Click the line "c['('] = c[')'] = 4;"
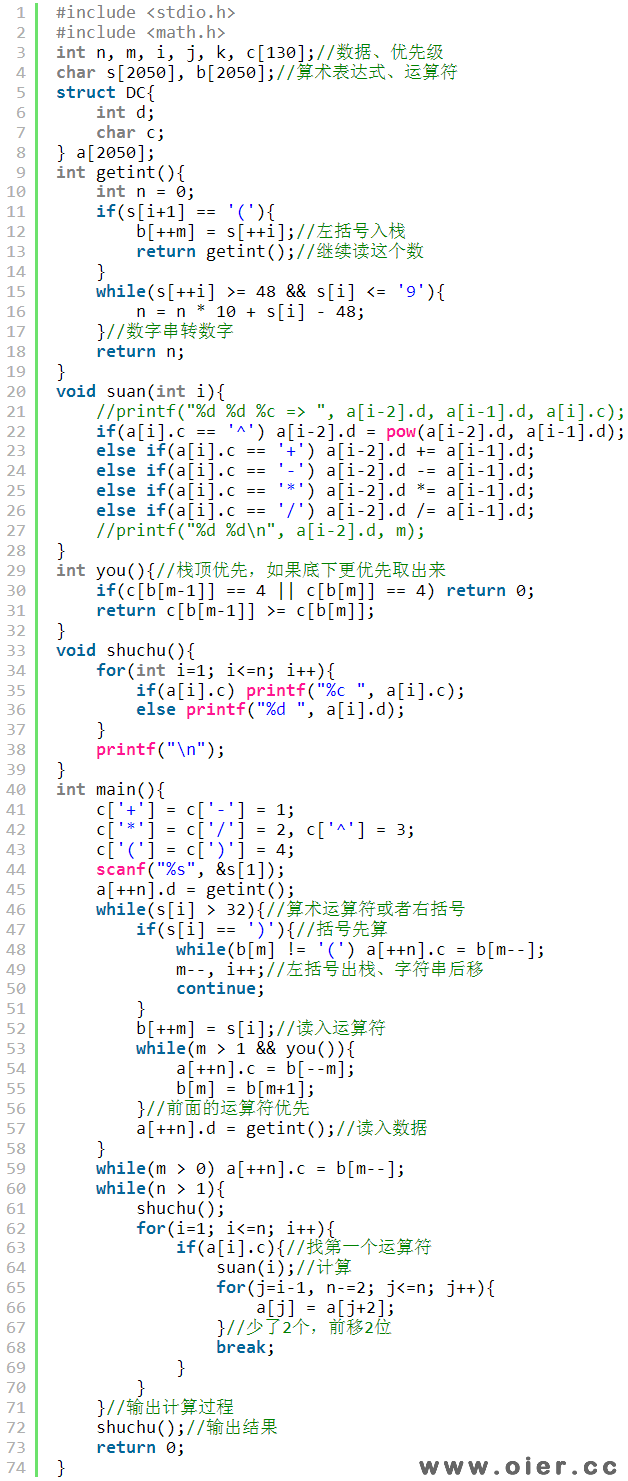This screenshot has height=1481, width=628. coord(196,850)
